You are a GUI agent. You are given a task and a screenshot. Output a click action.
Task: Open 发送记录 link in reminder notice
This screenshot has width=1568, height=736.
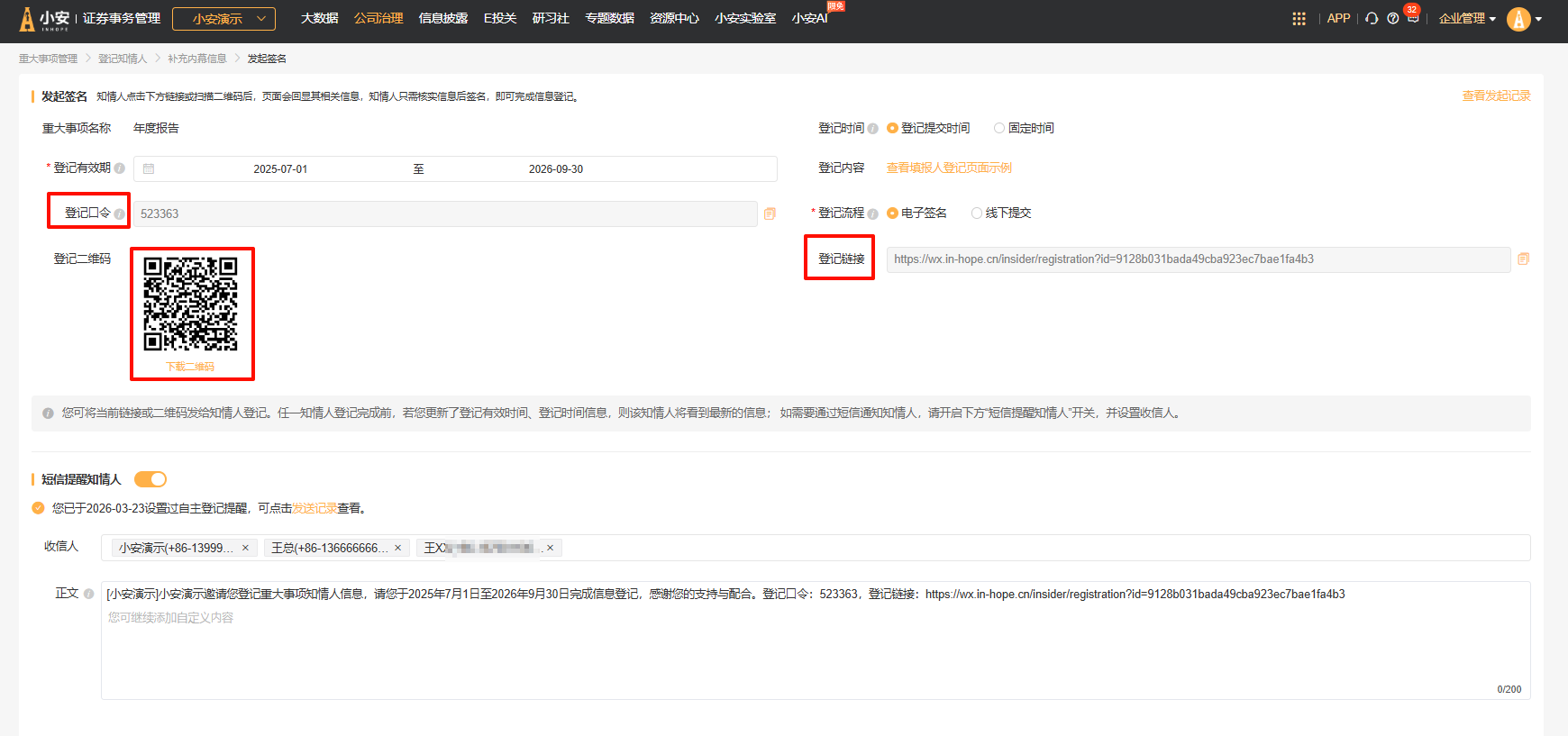click(x=315, y=508)
